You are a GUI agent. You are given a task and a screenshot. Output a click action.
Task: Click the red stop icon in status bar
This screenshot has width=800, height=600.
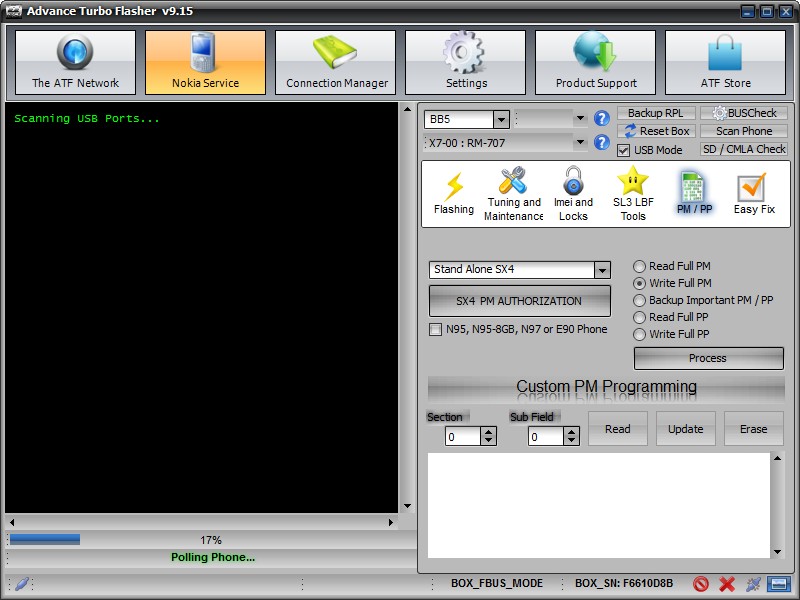[x=701, y=584]
